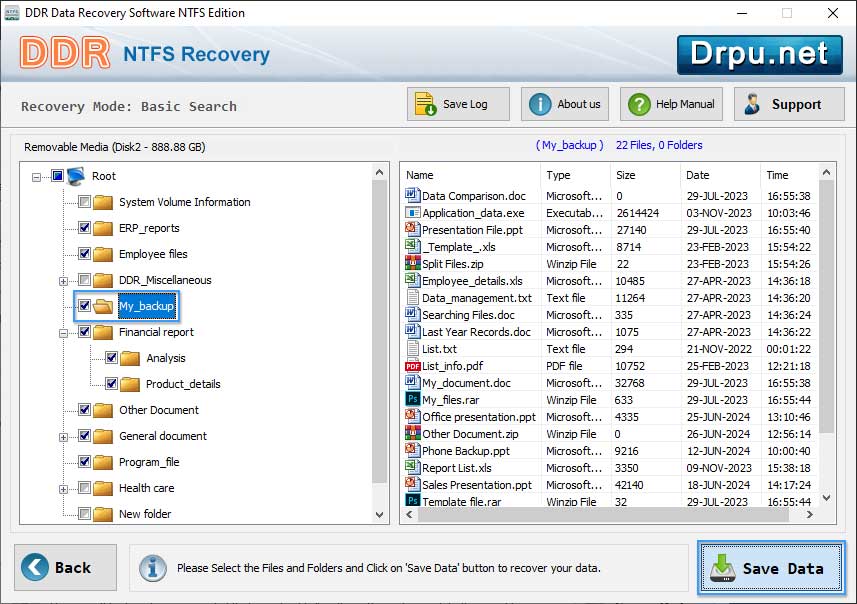This screenshot has width=857, height=604.
Task: Click the Word icon of Data Comparison.doc
Action: tap(412, 195)
